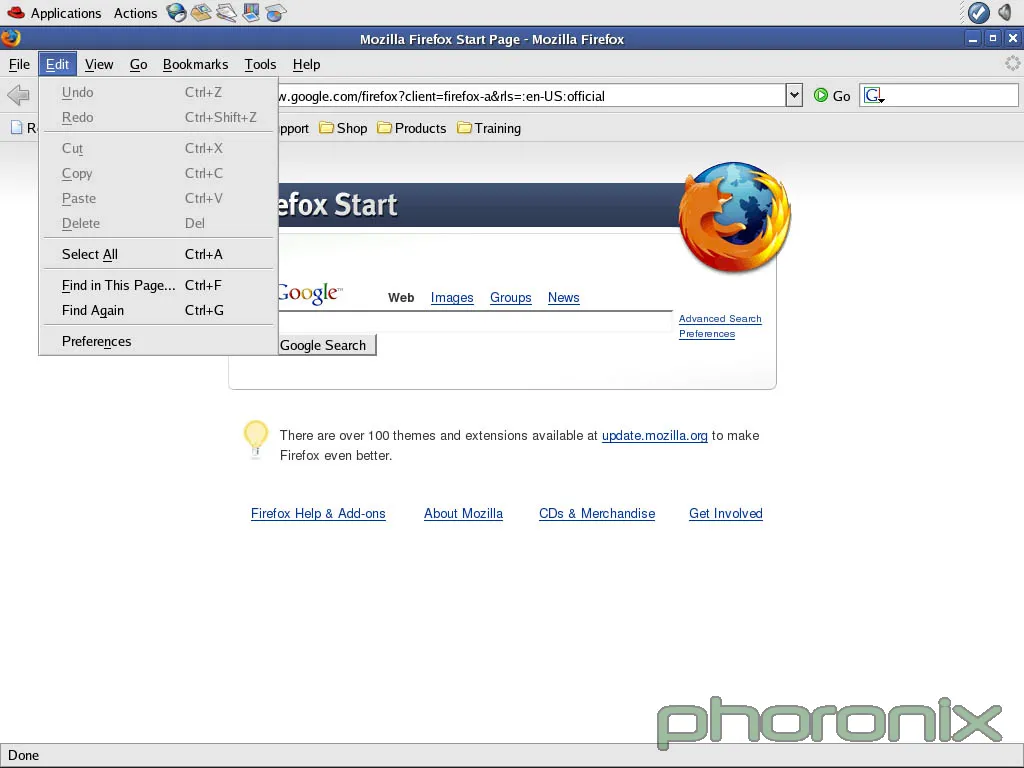Click the Google Search button on the page
1024x768 pixels.
(x=327, y=345)
